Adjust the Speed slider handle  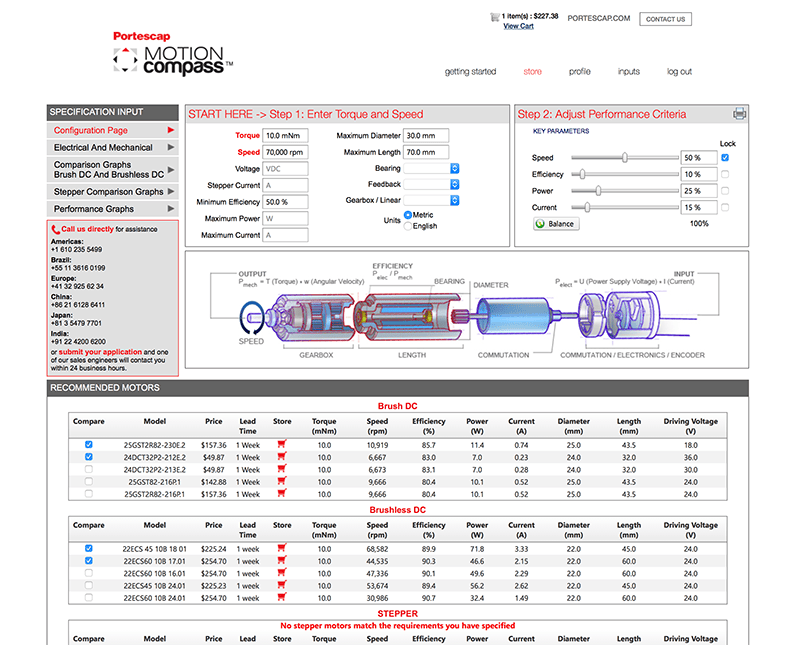point(624,158)
